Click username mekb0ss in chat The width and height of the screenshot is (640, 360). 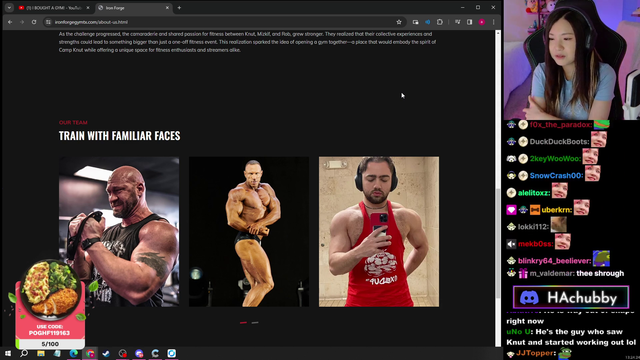pyautogui.click(x=535, y=244)
